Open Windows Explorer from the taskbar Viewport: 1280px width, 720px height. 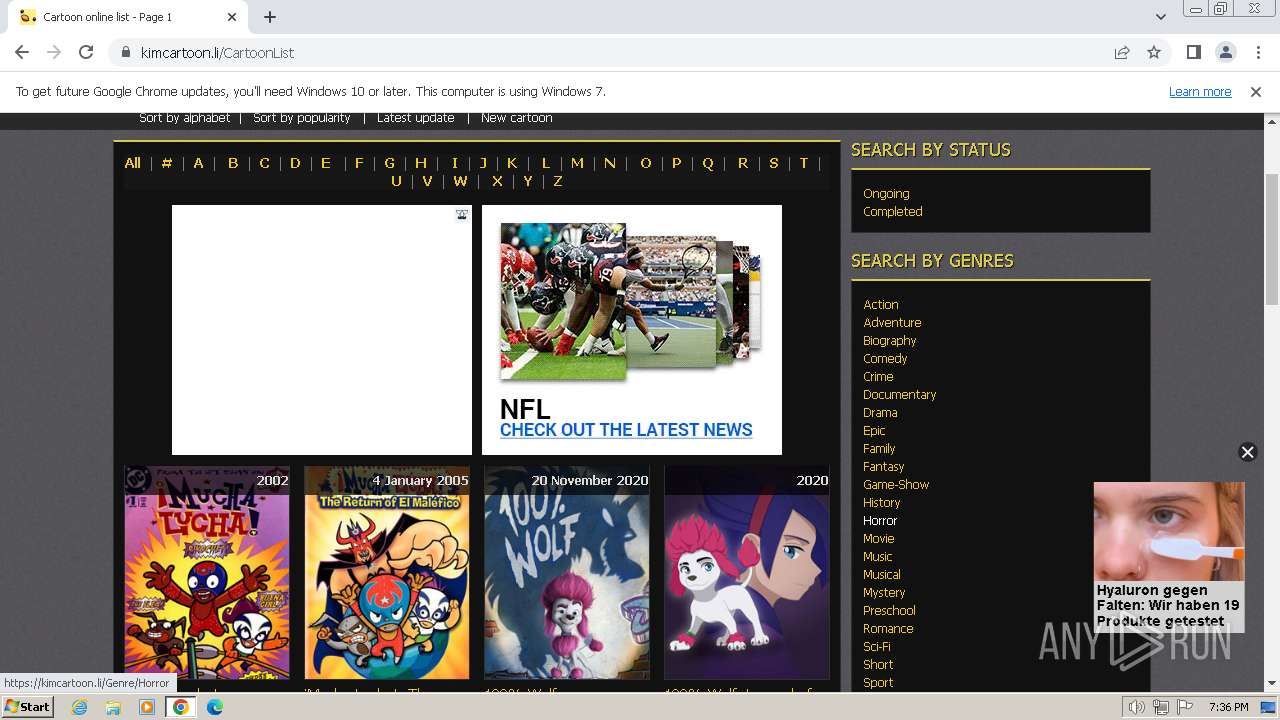coord(113,707)
